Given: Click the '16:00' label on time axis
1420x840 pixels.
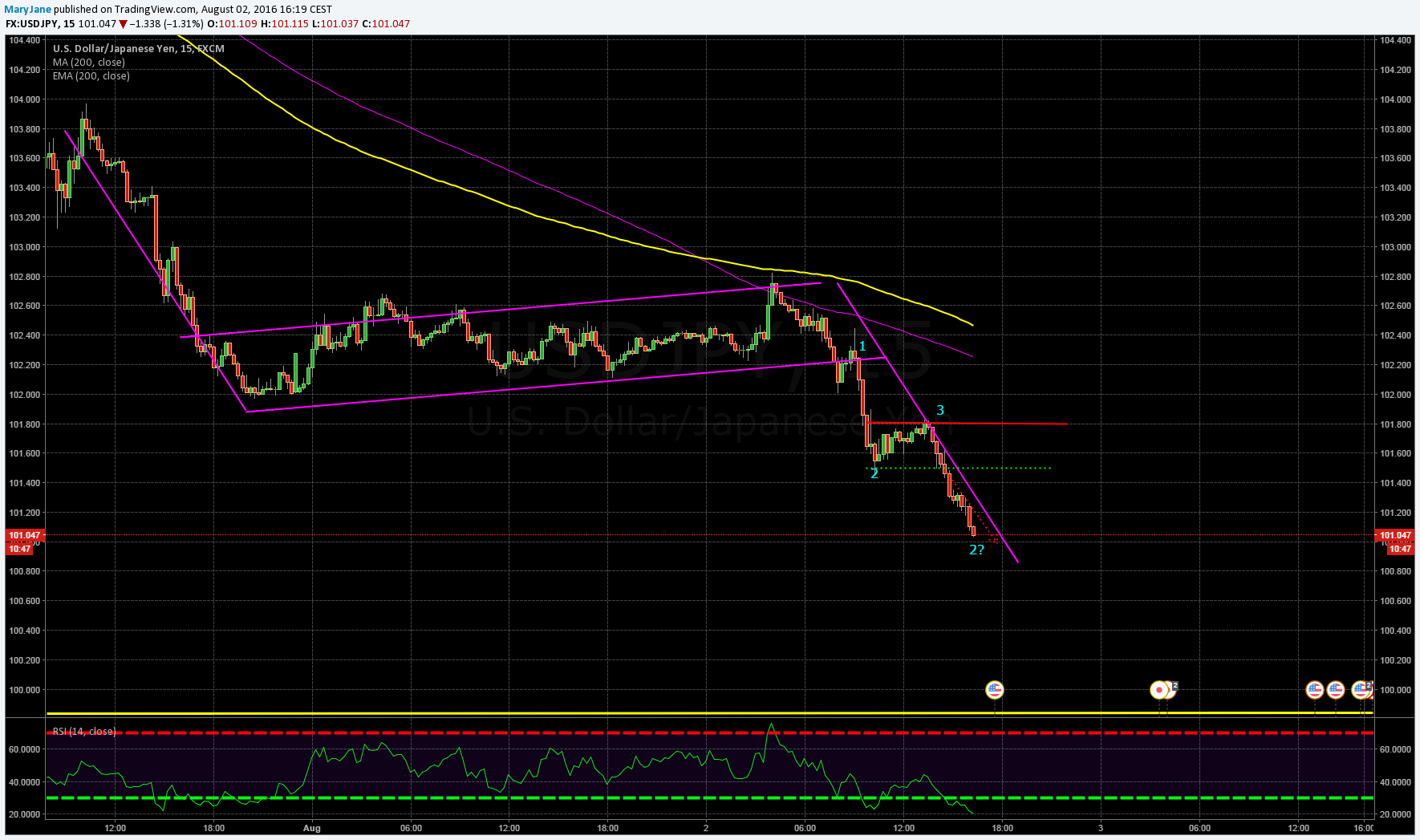Looking at the screenshot, I should pyautogui.click(x=1362, y=828).
